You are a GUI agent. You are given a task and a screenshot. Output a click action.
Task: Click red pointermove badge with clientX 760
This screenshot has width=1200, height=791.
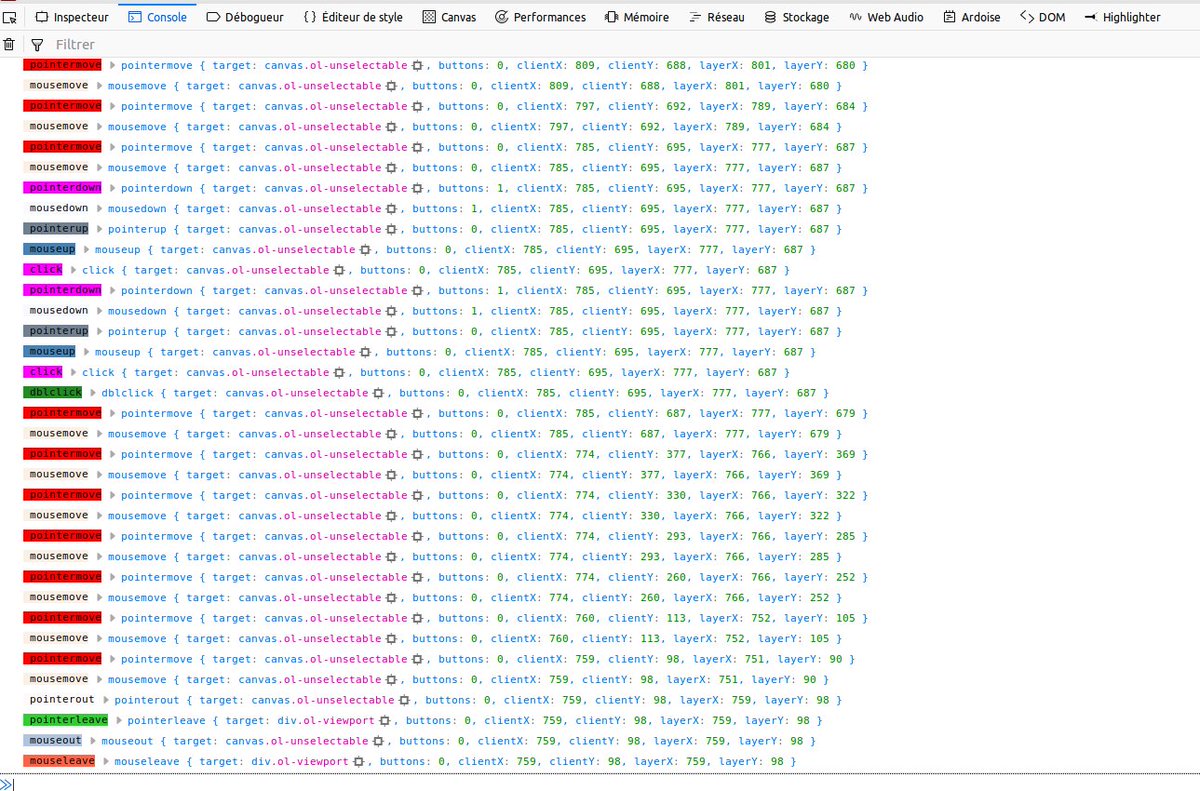coord(62,618)
